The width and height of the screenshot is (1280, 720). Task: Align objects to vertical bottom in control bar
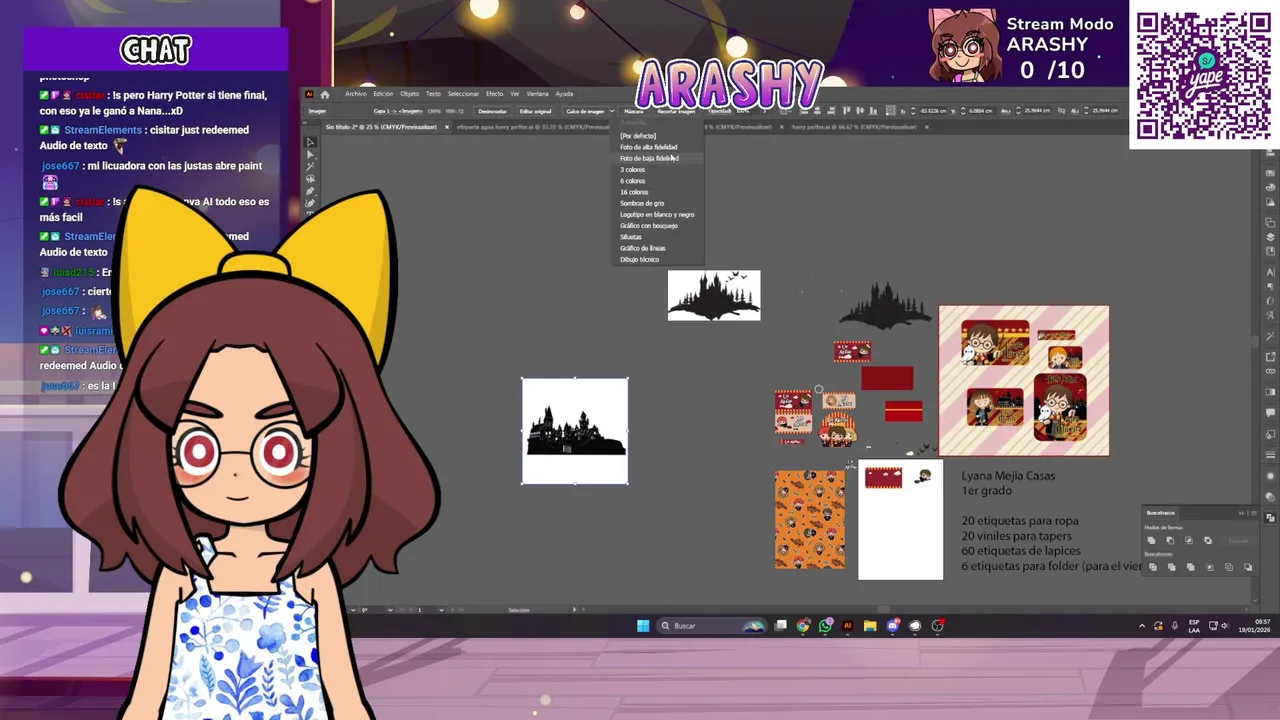(x=873, y=111)
